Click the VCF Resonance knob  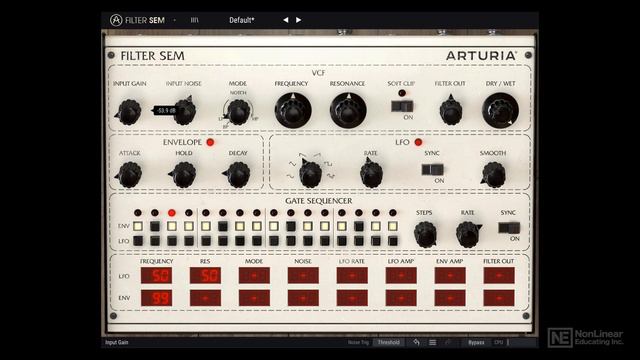[348, 111]
